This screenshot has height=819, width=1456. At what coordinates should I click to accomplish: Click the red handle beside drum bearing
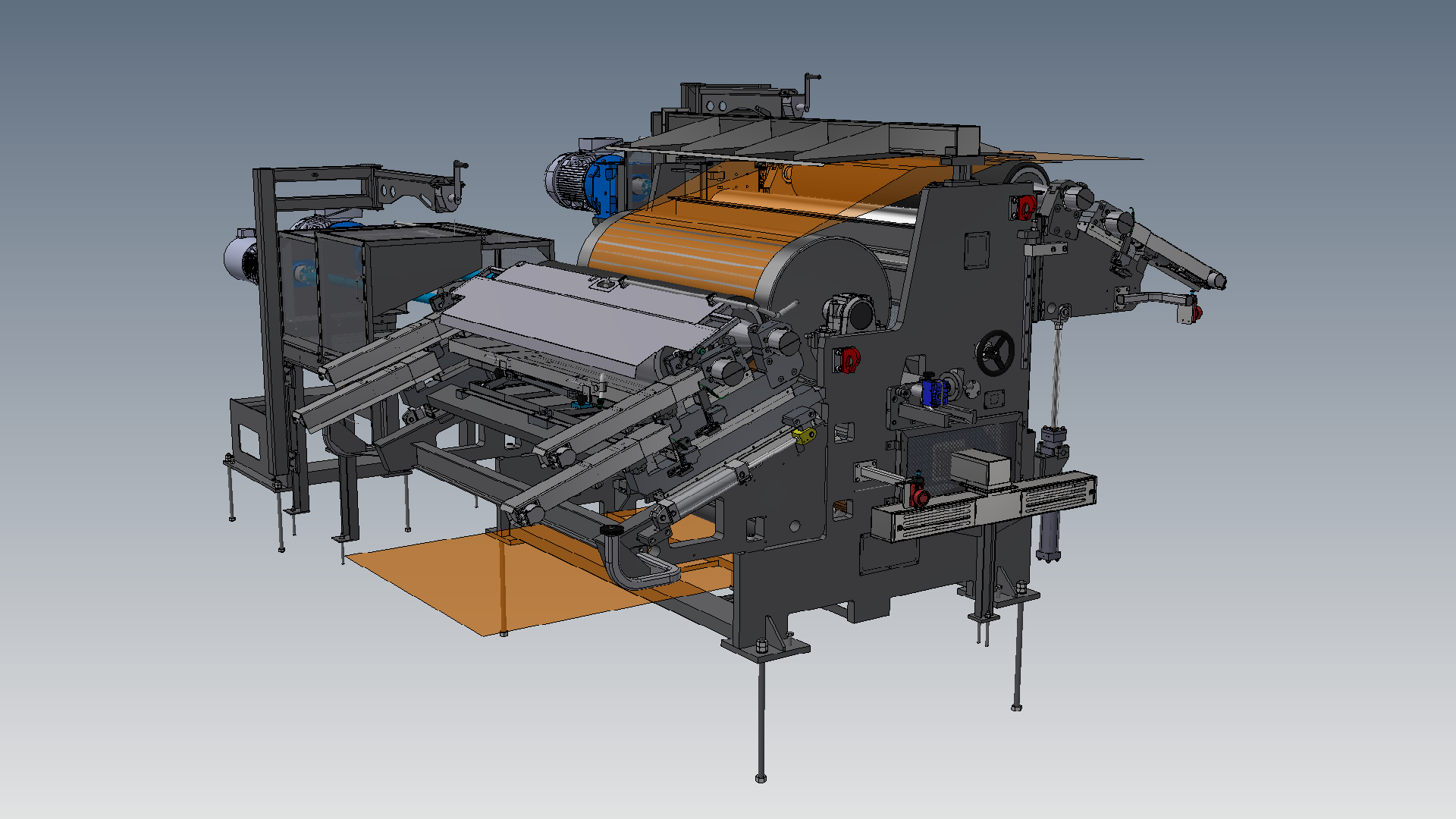pyautogui.click(x=850, y=359)
